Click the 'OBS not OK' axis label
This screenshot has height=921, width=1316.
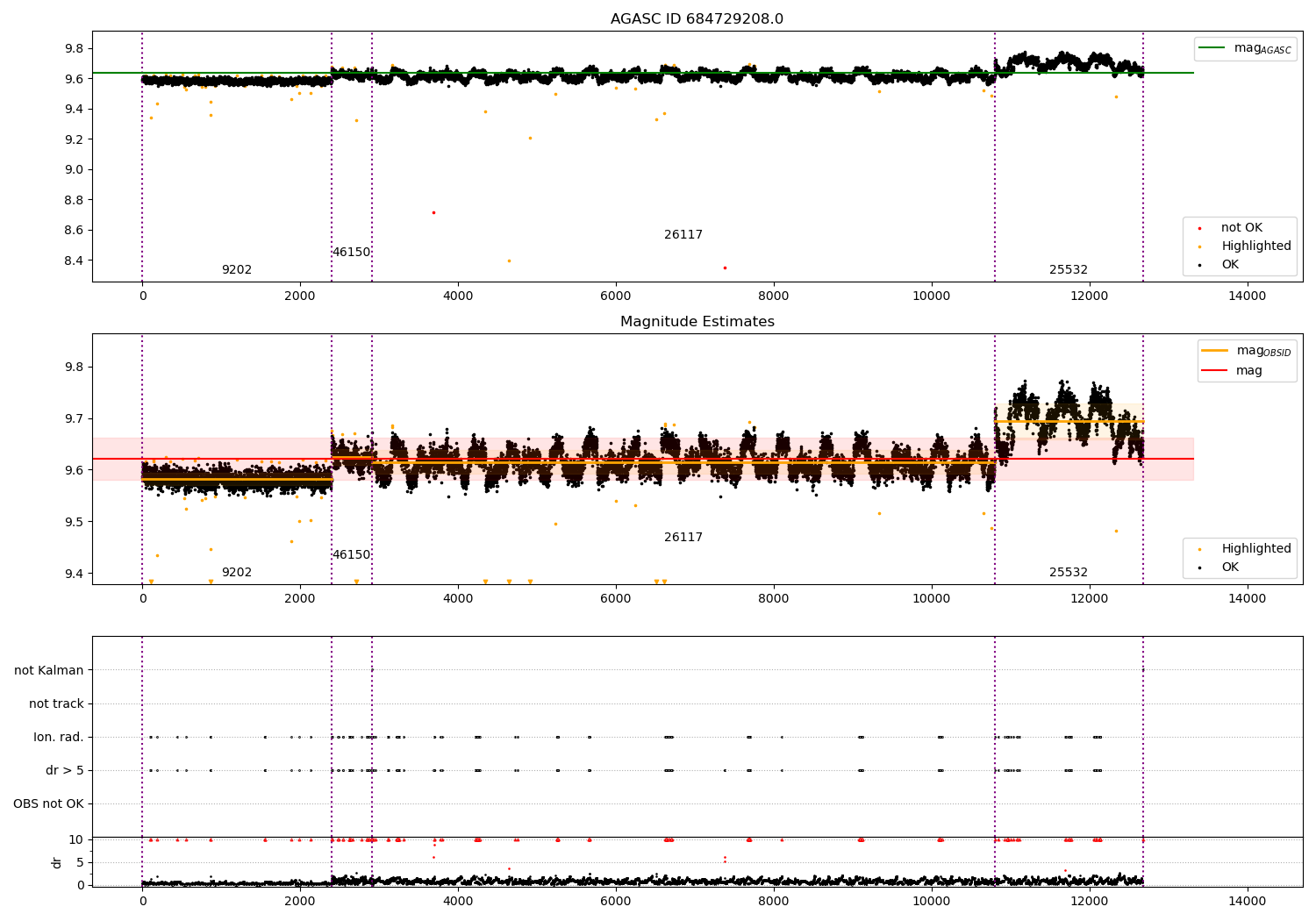pos(48,803)
